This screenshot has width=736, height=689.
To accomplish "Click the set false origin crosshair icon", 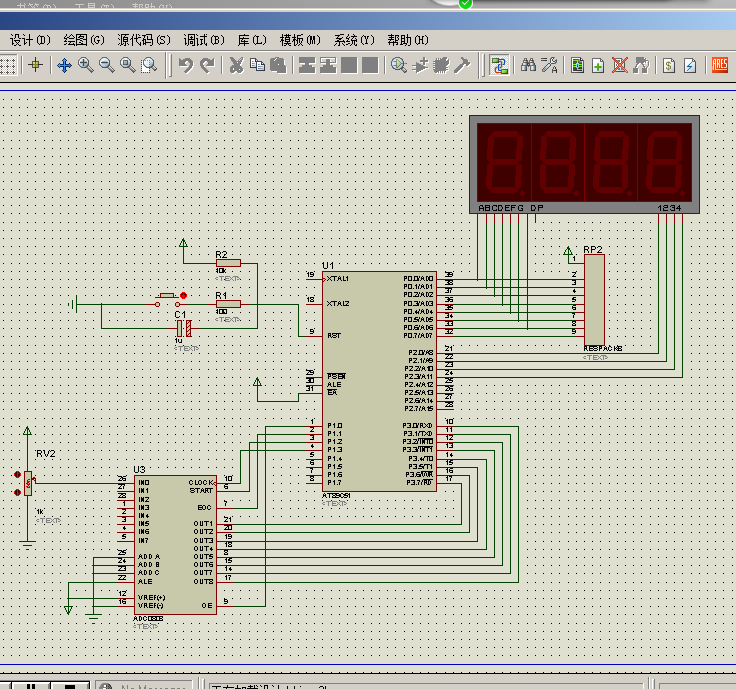I will [x=36, y=65].
